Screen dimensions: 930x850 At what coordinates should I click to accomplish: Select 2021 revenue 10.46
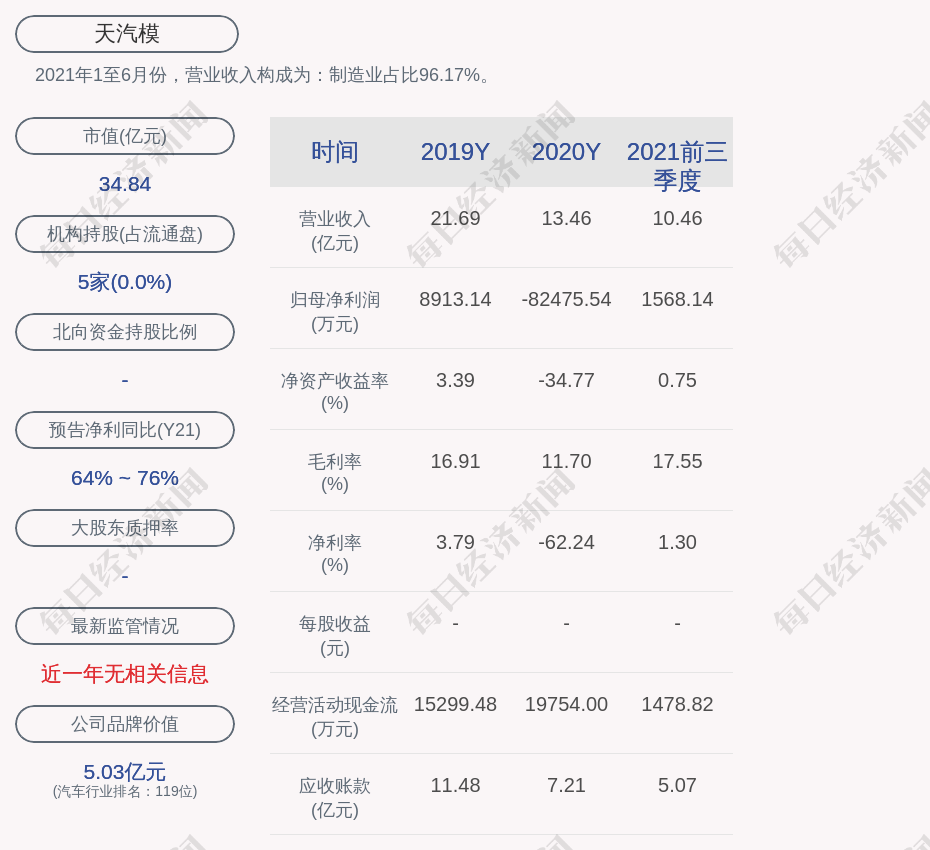tap(677, 218)
